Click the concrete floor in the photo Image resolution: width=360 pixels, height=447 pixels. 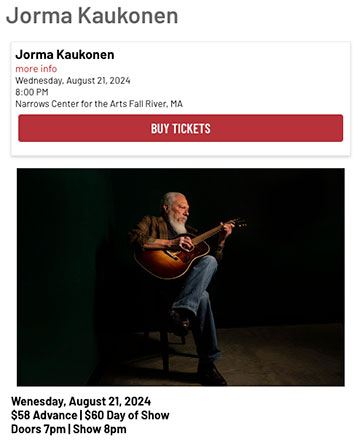click(283, 355)
